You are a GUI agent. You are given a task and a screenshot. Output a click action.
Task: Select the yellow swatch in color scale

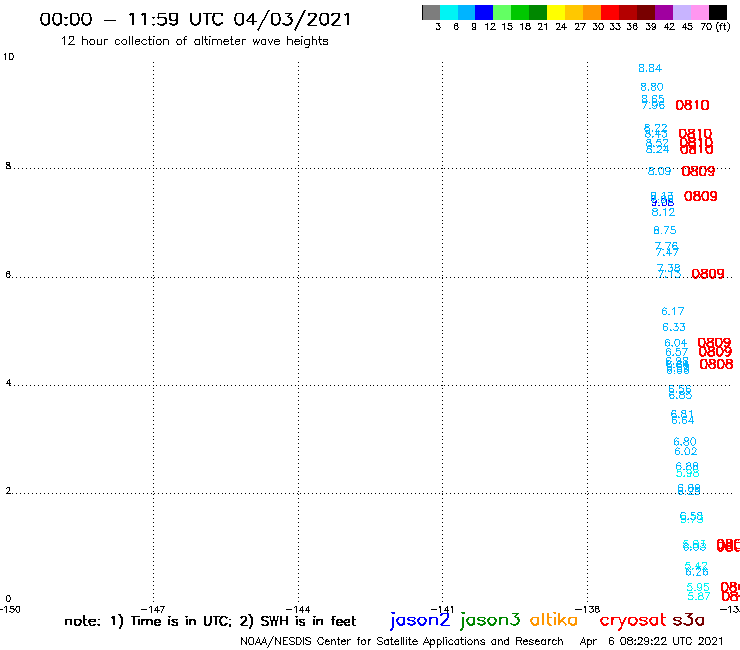click(x=556, y=12)
